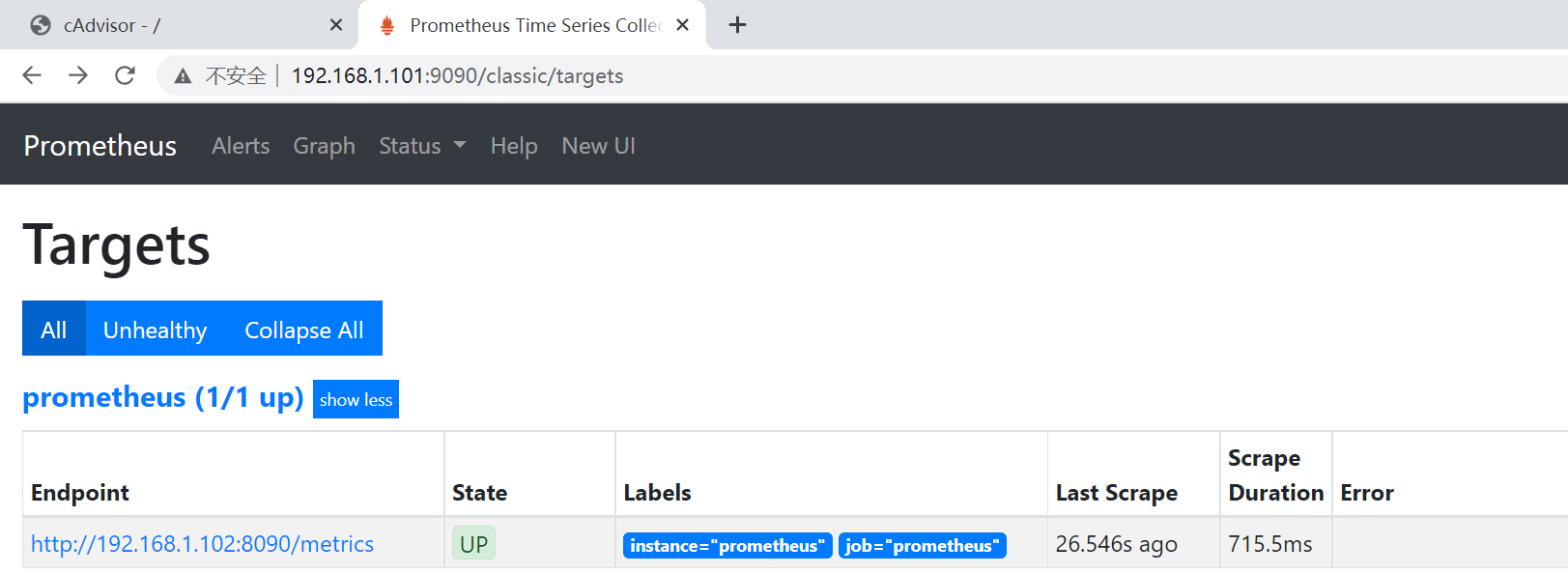Viewport: 1568px width, 574px height.
Task: Open a new browser tab
Action: [737, 25]
